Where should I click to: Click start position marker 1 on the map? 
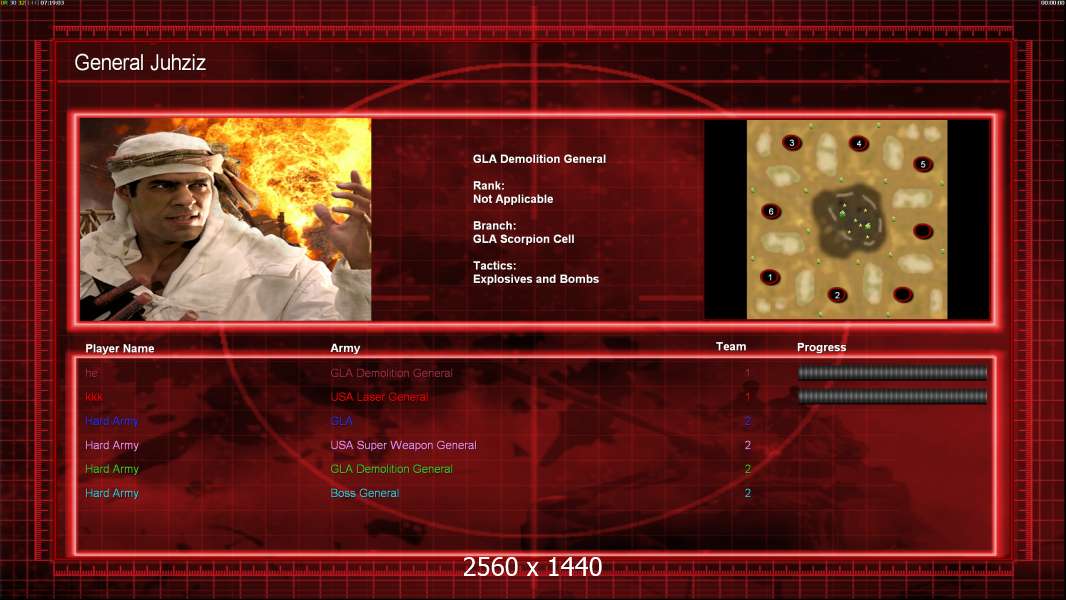pyautogui.click(x=770, y=277)
